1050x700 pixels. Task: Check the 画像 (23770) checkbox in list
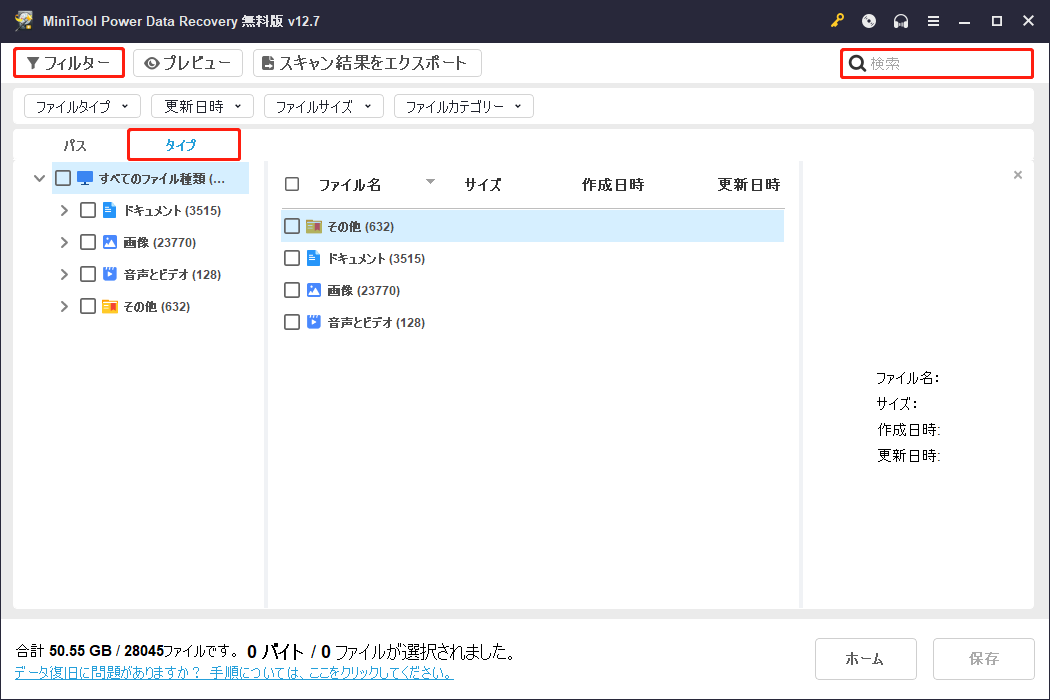(291, 290)
